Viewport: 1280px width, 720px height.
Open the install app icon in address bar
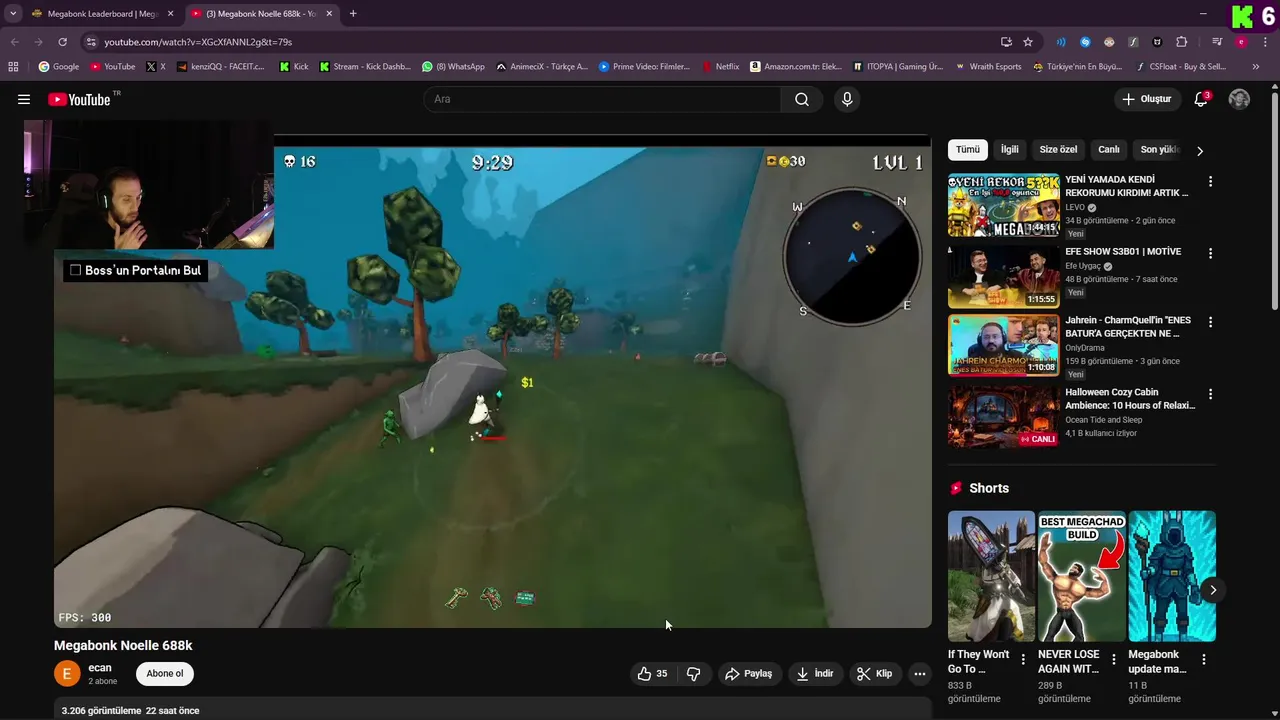pos(1006,42)
